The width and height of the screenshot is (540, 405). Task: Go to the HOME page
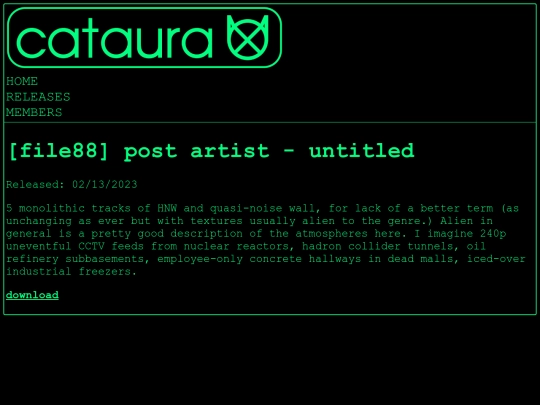point(22,81)
